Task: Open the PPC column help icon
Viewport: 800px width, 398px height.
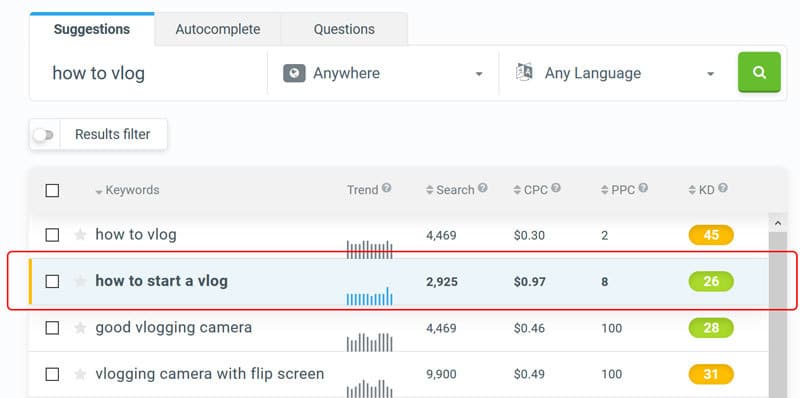Action: 643,188
